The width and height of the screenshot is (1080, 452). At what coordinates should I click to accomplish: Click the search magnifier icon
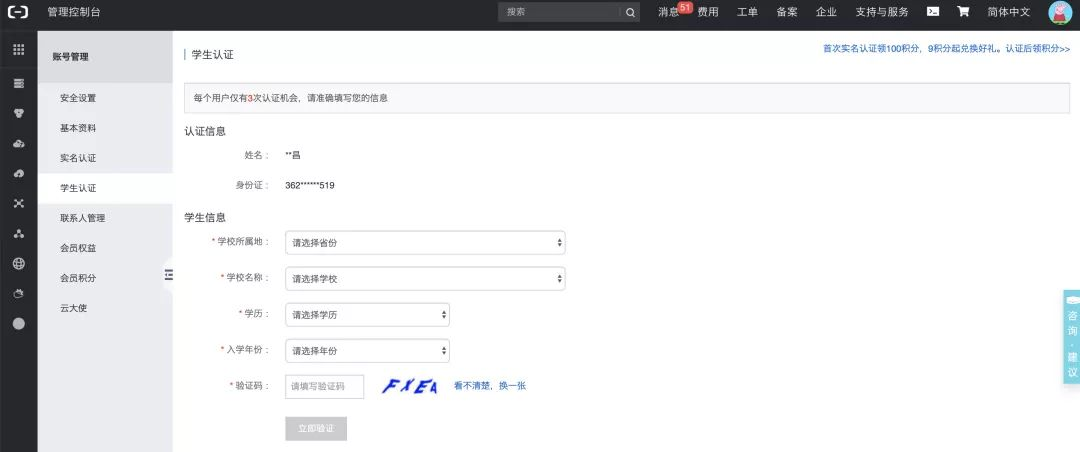pos(630,12)
